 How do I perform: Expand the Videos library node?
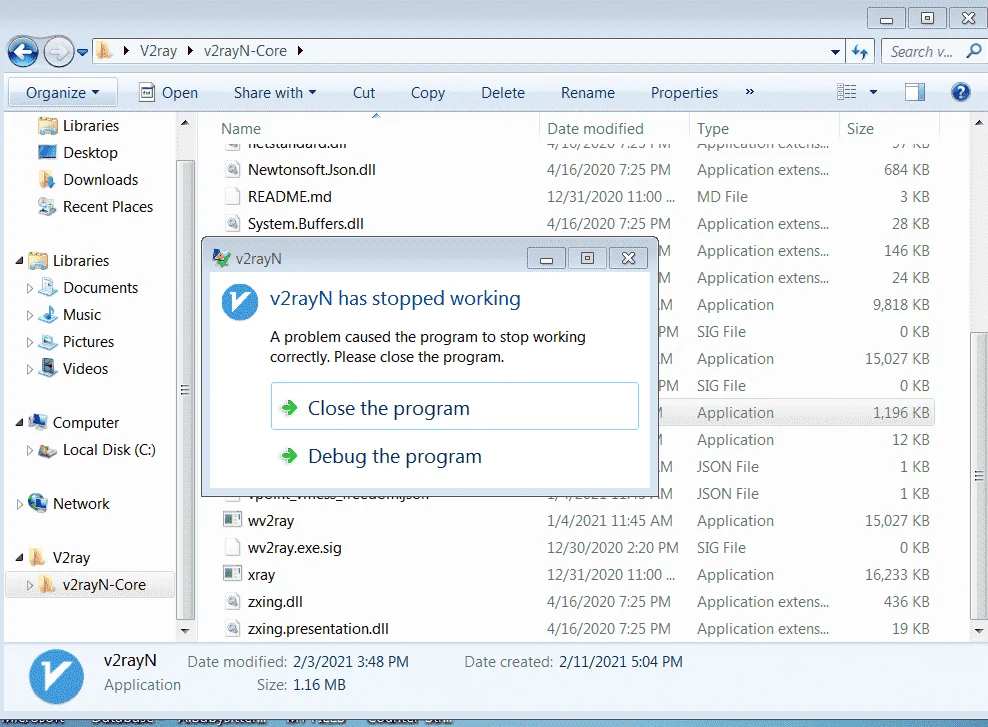tap(29, 370)
